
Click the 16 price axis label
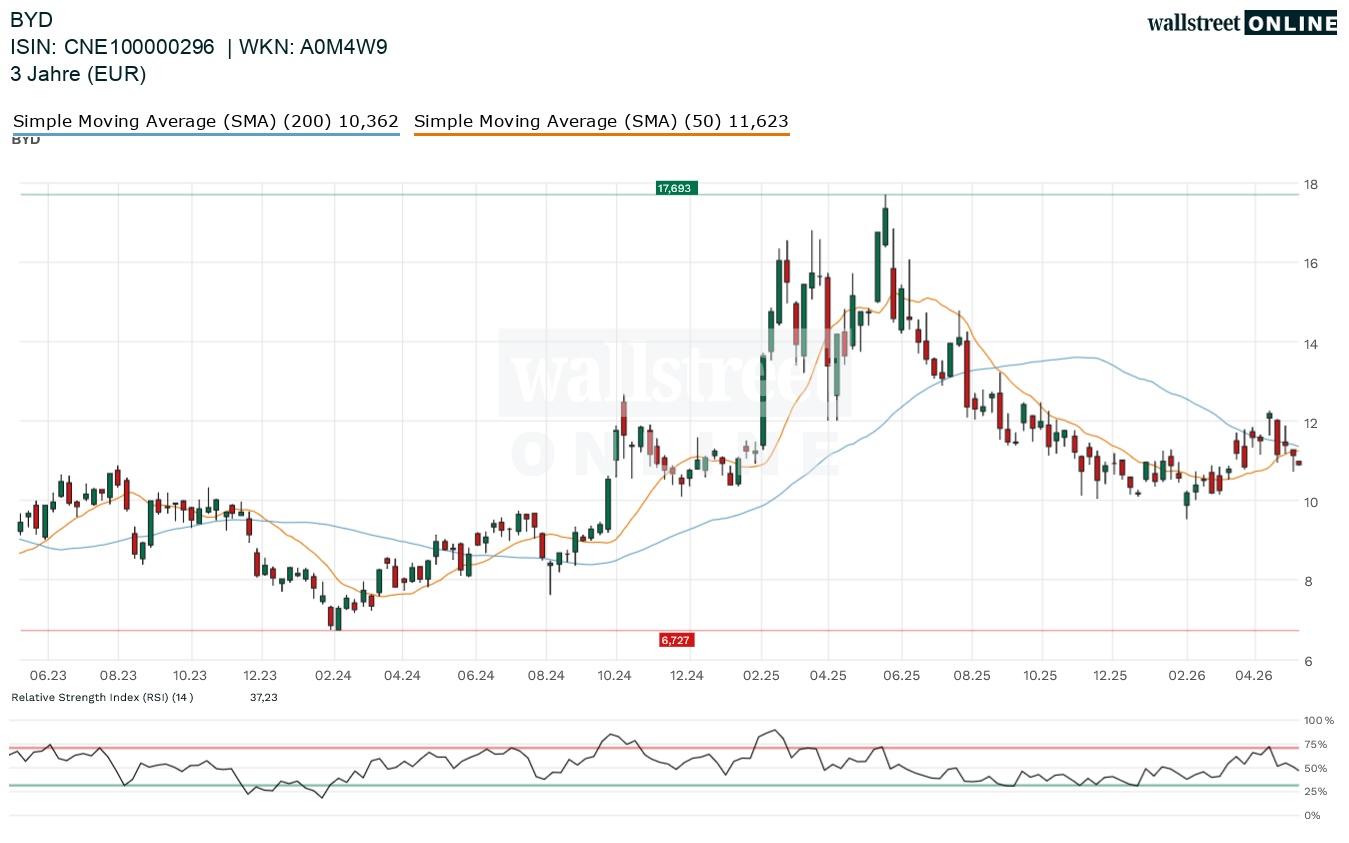pos(1309,264)
